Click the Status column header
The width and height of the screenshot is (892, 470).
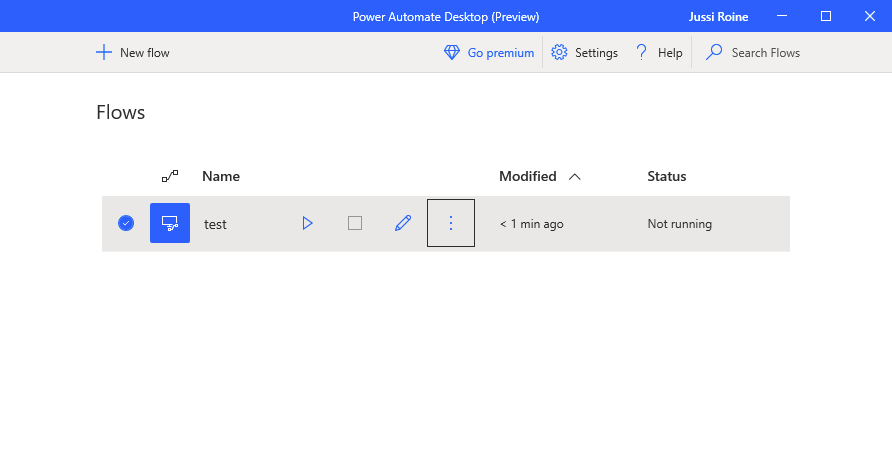pos(667,176)
